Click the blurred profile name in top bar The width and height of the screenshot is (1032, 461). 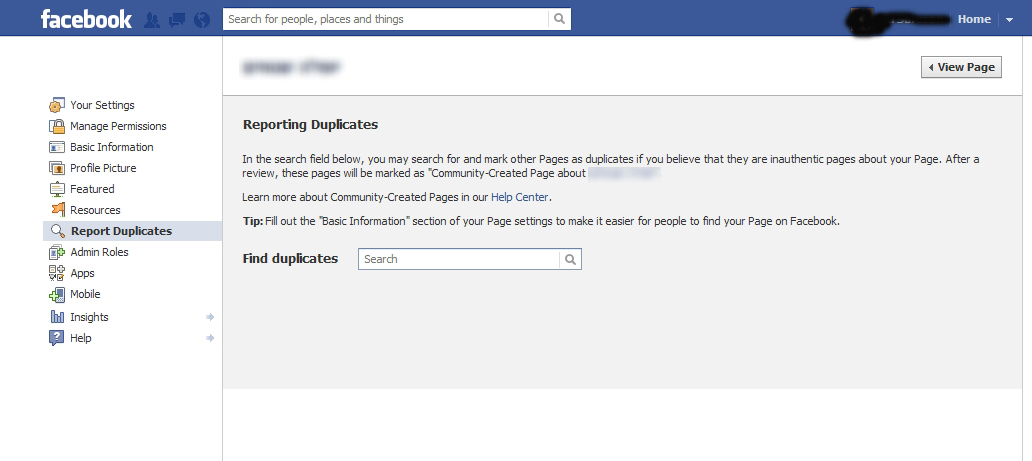coord(899,21)
